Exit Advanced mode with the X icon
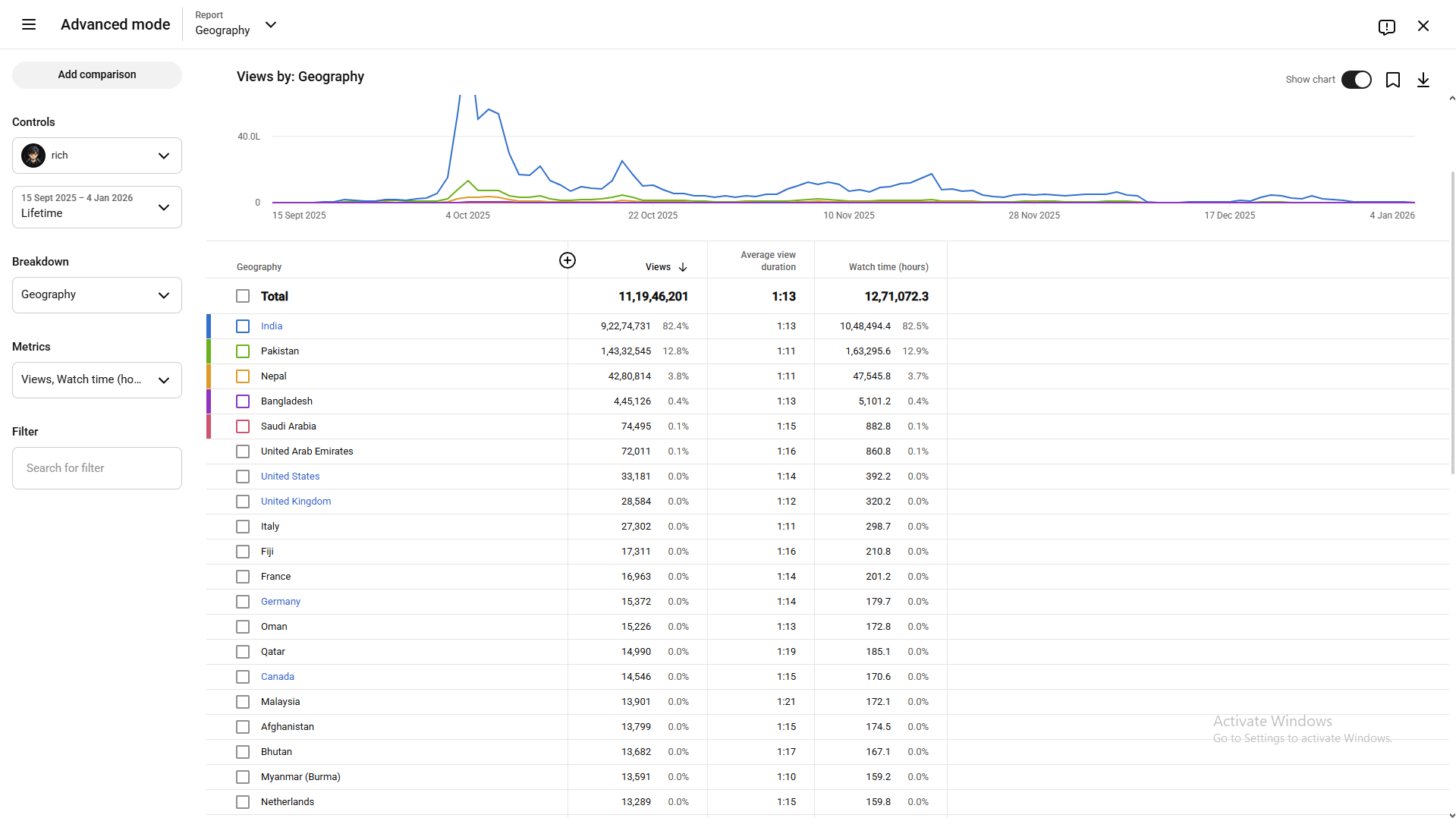Viewport: 1456px width, 818px height. tap(1423, 26)
